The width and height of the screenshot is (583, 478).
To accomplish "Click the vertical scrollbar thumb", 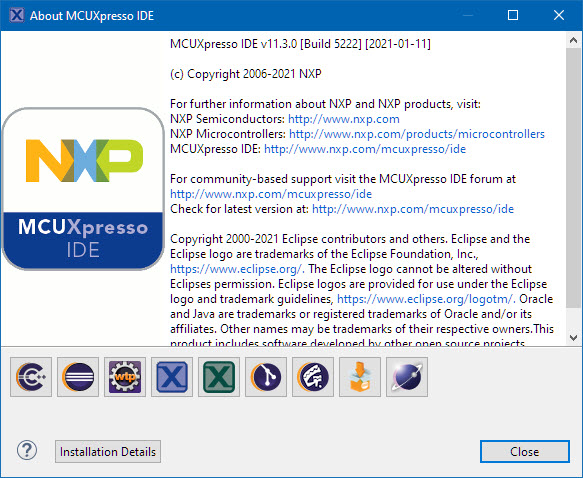I will (573, 178).
